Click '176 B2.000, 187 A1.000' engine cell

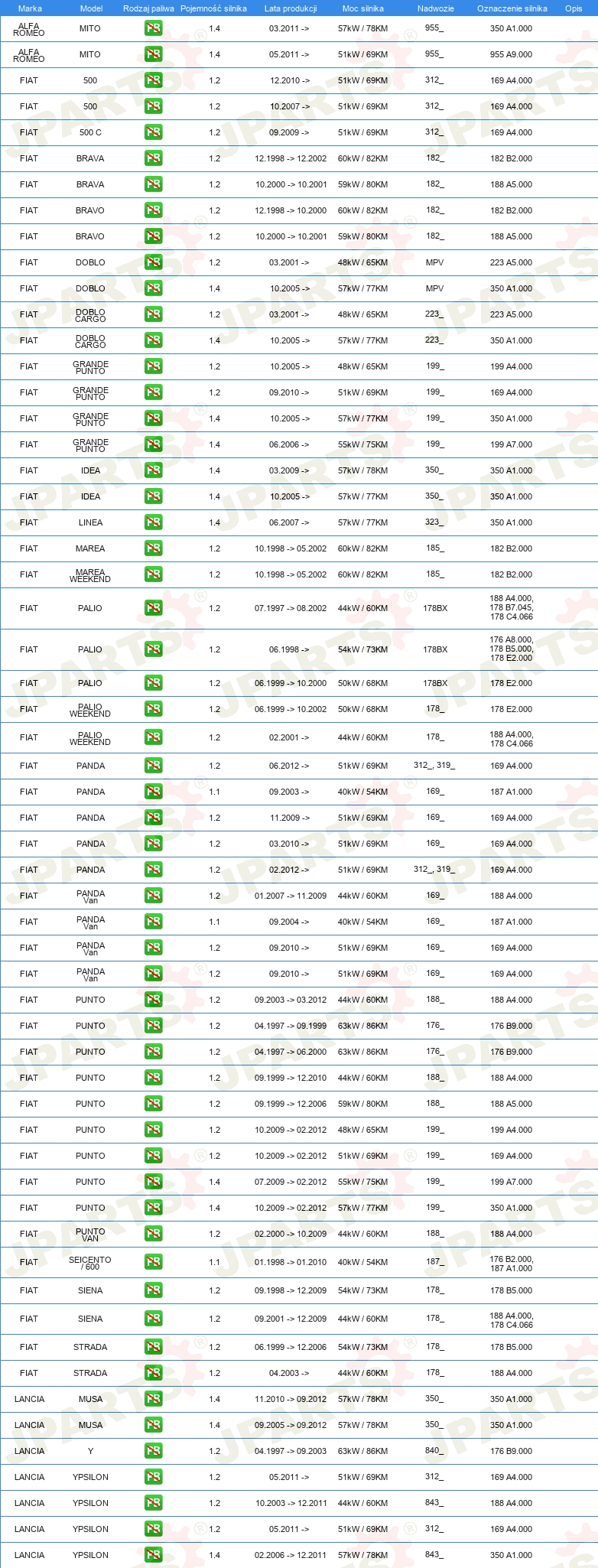512,1264
